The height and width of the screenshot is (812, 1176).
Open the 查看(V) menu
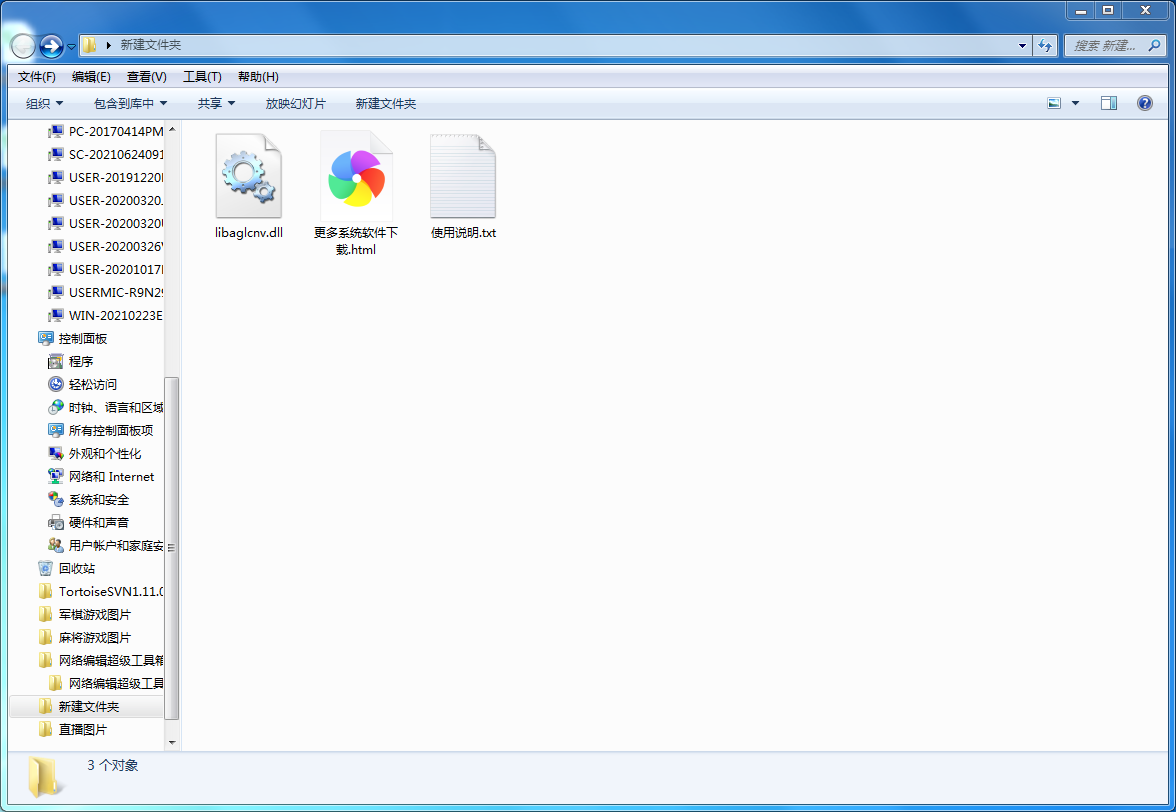coord(146,76)
